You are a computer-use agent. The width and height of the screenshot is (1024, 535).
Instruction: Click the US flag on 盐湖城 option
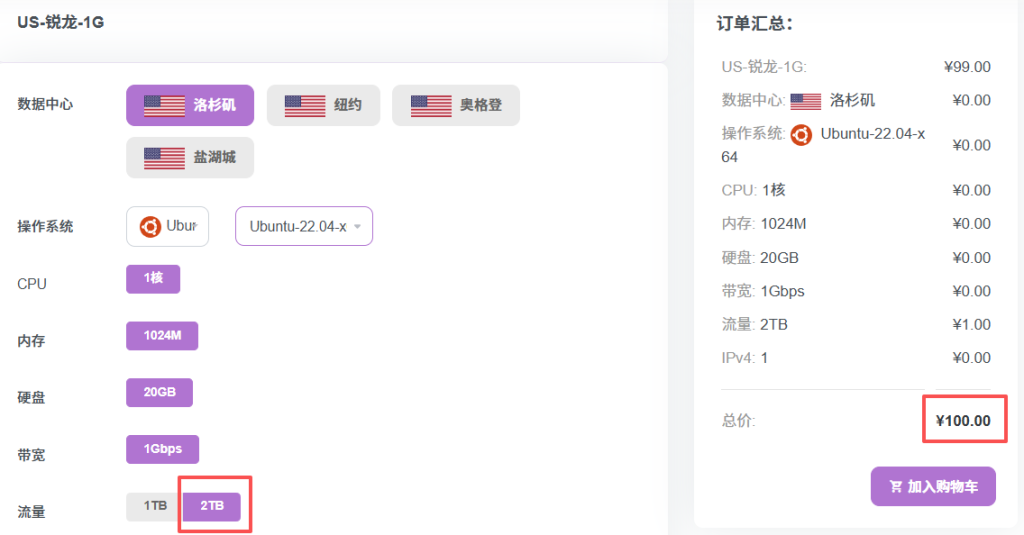(x=164, y=158)
